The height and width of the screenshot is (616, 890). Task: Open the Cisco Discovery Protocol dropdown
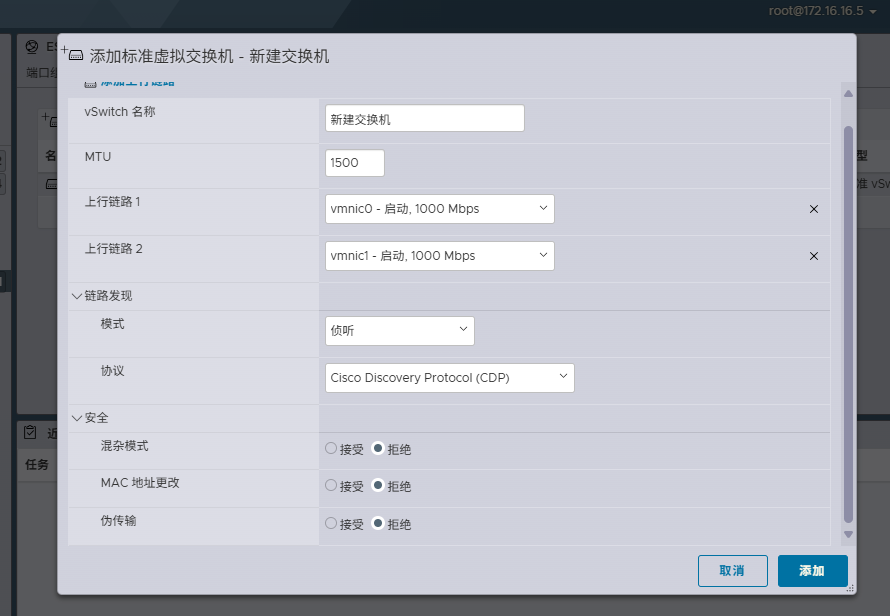(x=449, y=377)
